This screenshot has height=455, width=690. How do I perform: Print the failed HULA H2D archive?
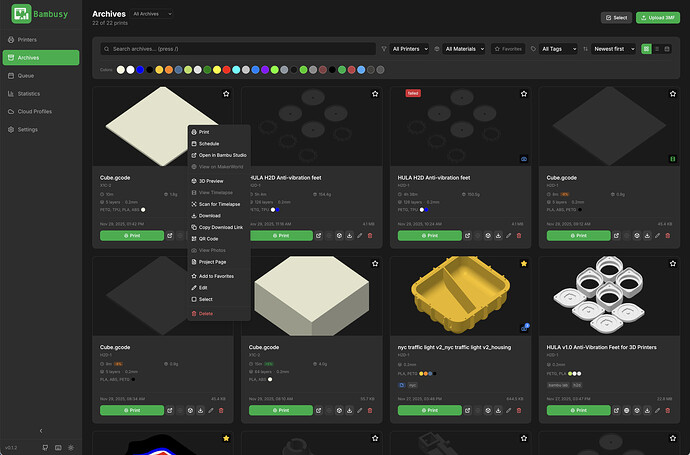pos(429,236)
